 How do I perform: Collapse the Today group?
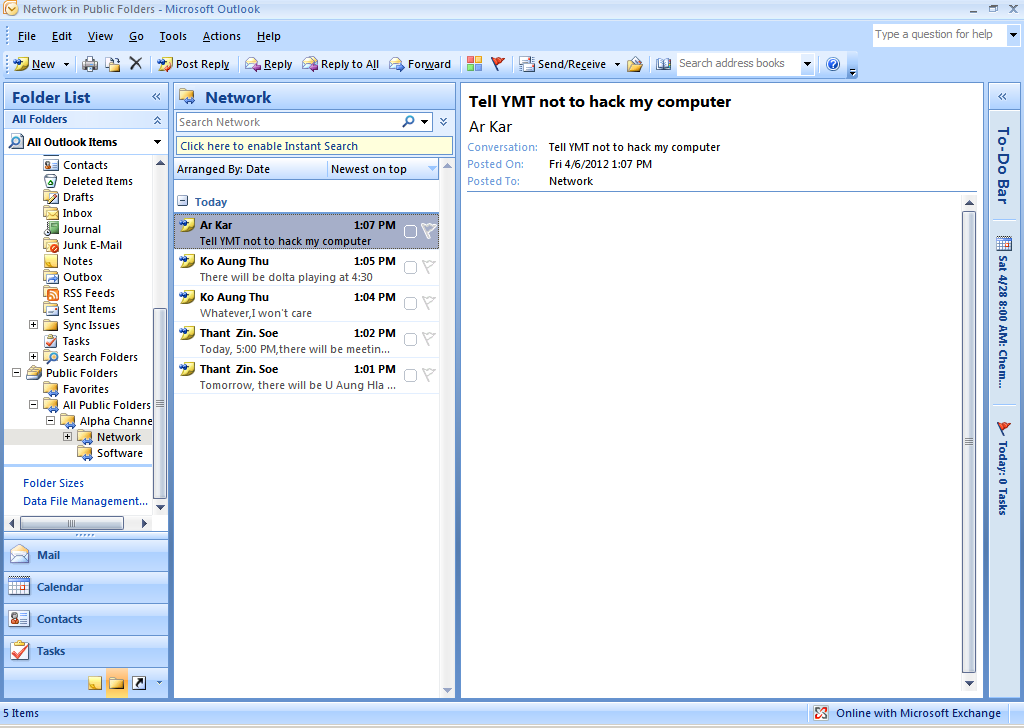point(183,201)
